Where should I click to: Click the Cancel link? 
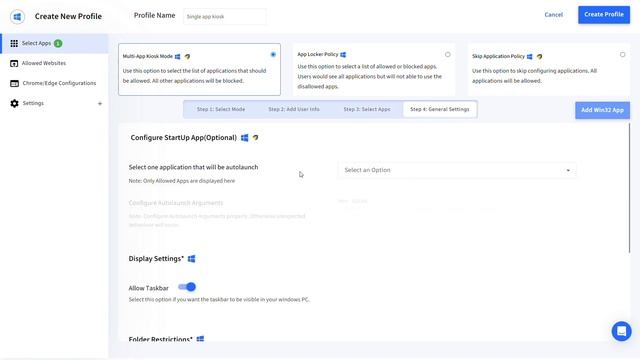(553, 15)
